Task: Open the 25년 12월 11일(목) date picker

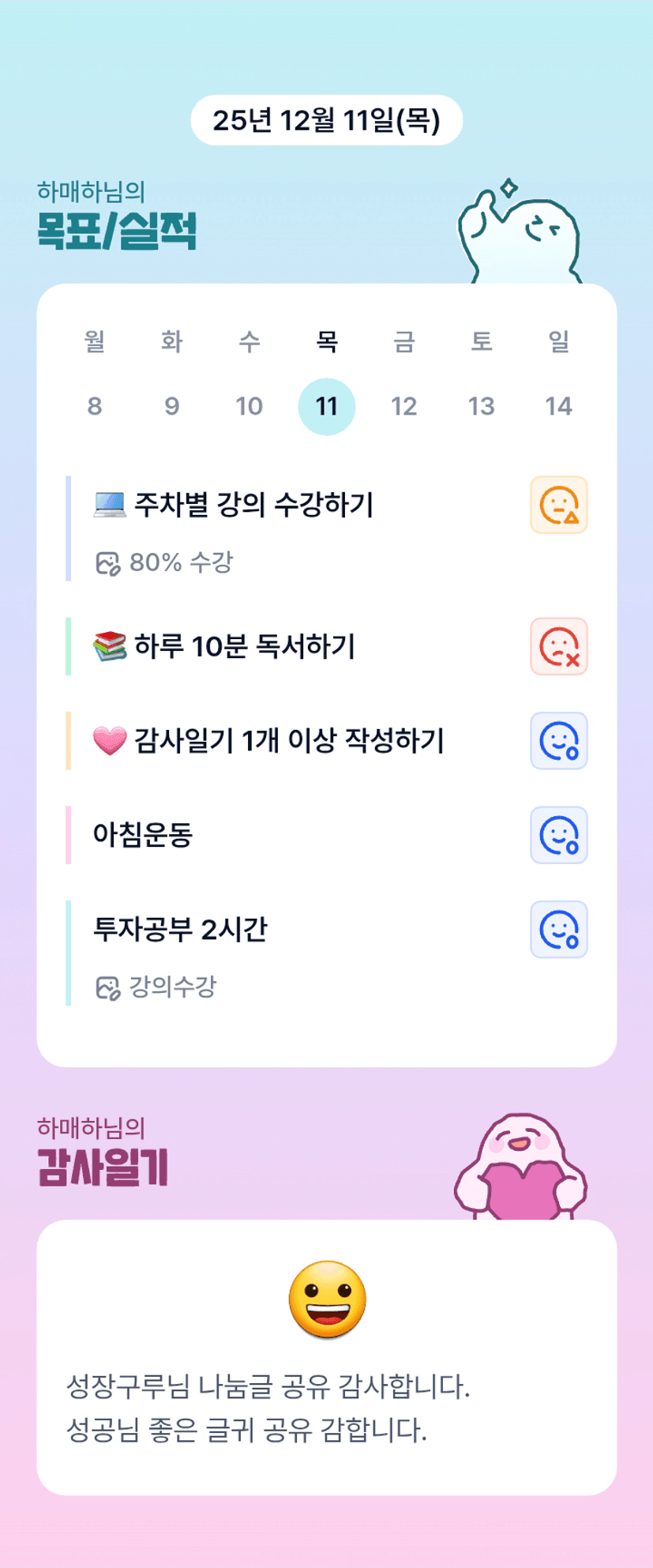Action: tap(326, 120)
